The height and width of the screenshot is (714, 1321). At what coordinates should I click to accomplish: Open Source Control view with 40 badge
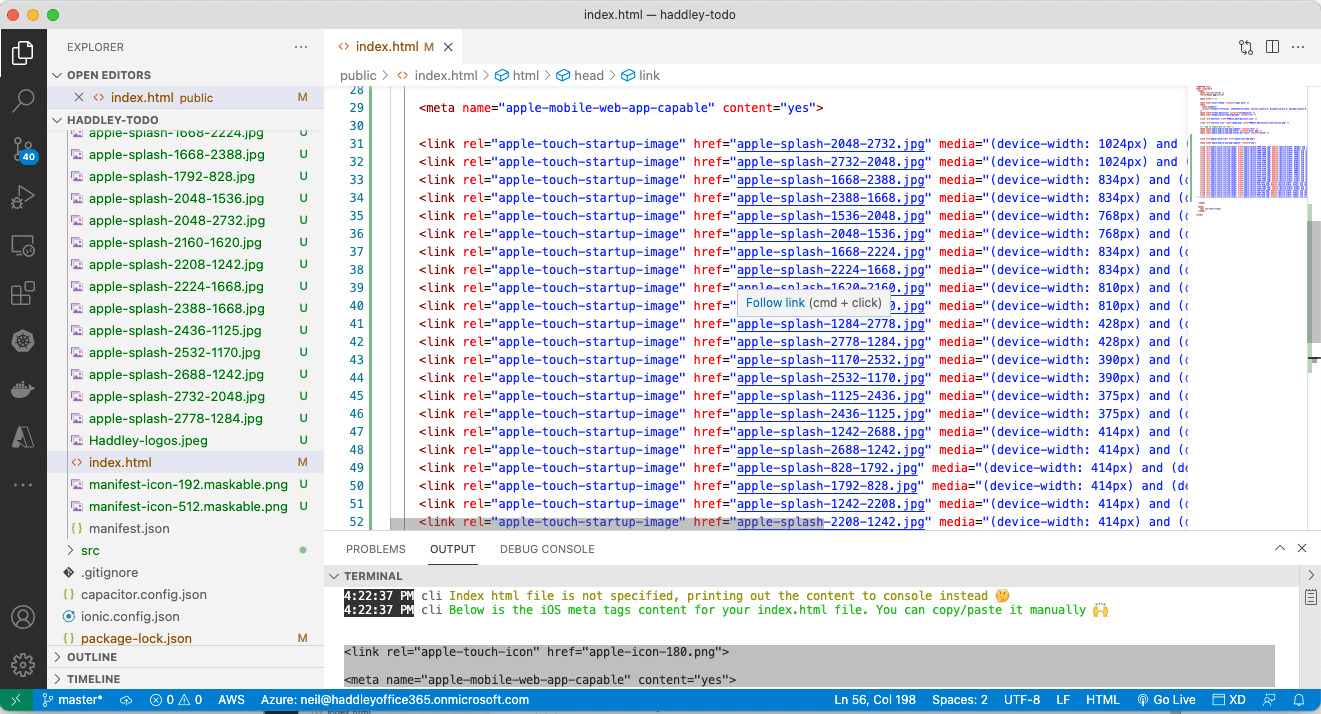pyautogui.click(x=23, y=150)
